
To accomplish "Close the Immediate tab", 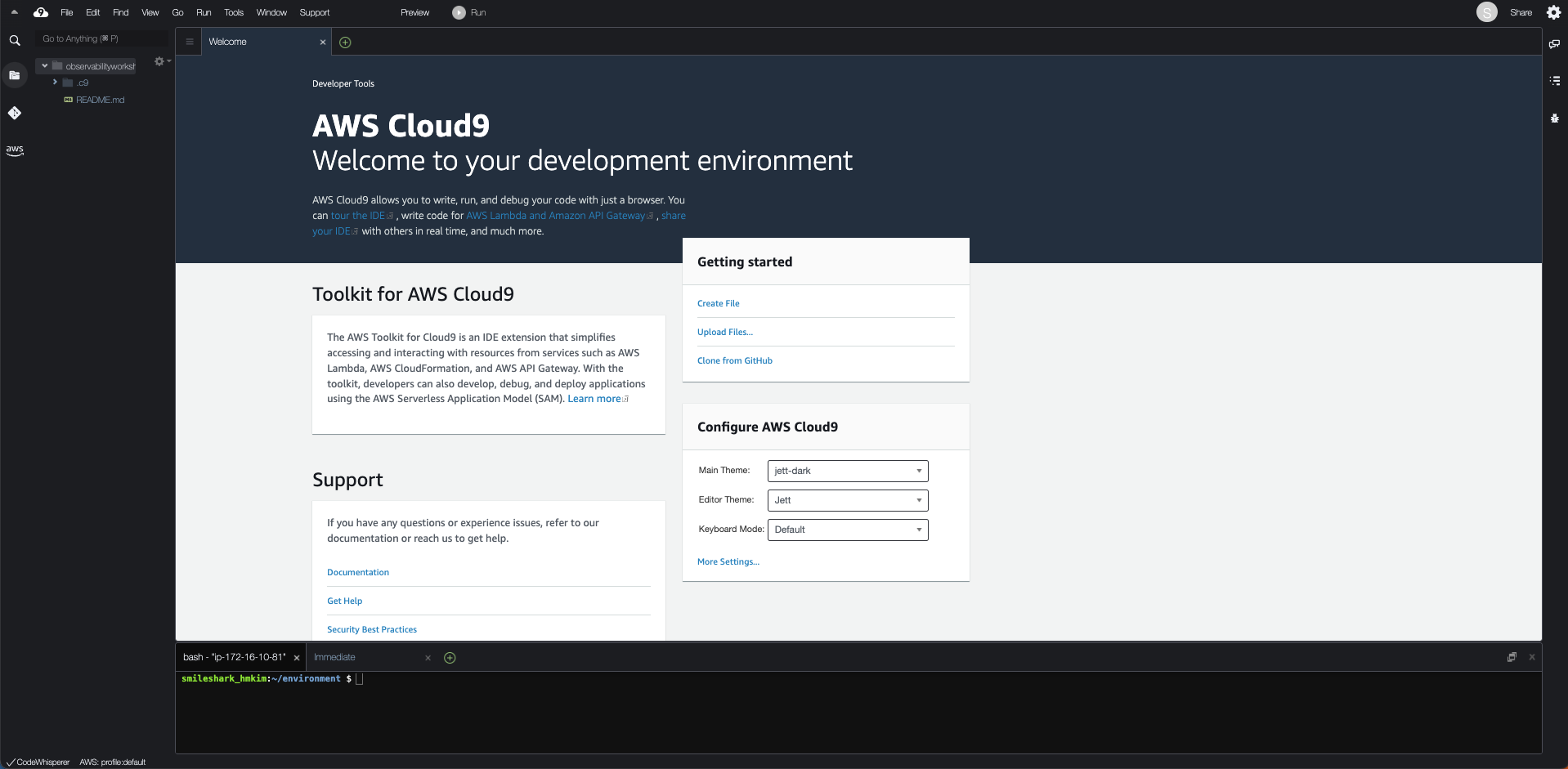I will 428,658.
